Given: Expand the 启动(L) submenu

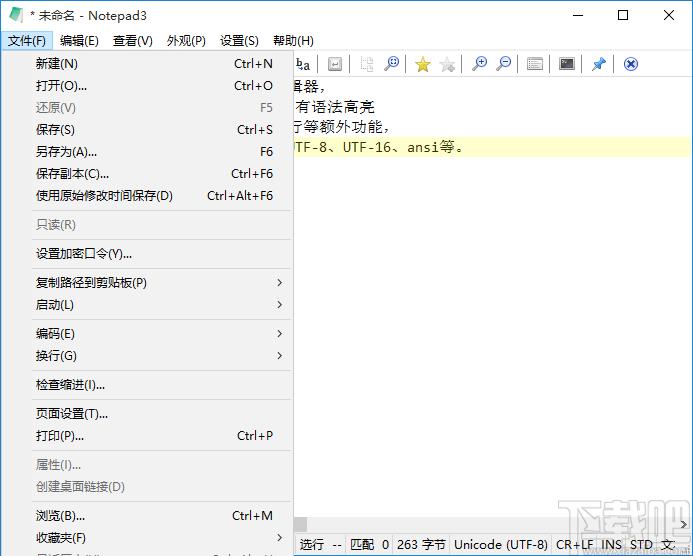Looking at the screenshot, I should [147, 305].
